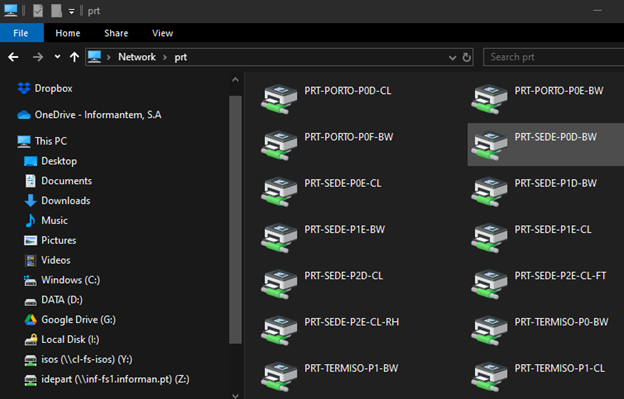Switch to the Share ribbon tab
This screenshot has height=399, width=624.
click(x=116, y=33)
